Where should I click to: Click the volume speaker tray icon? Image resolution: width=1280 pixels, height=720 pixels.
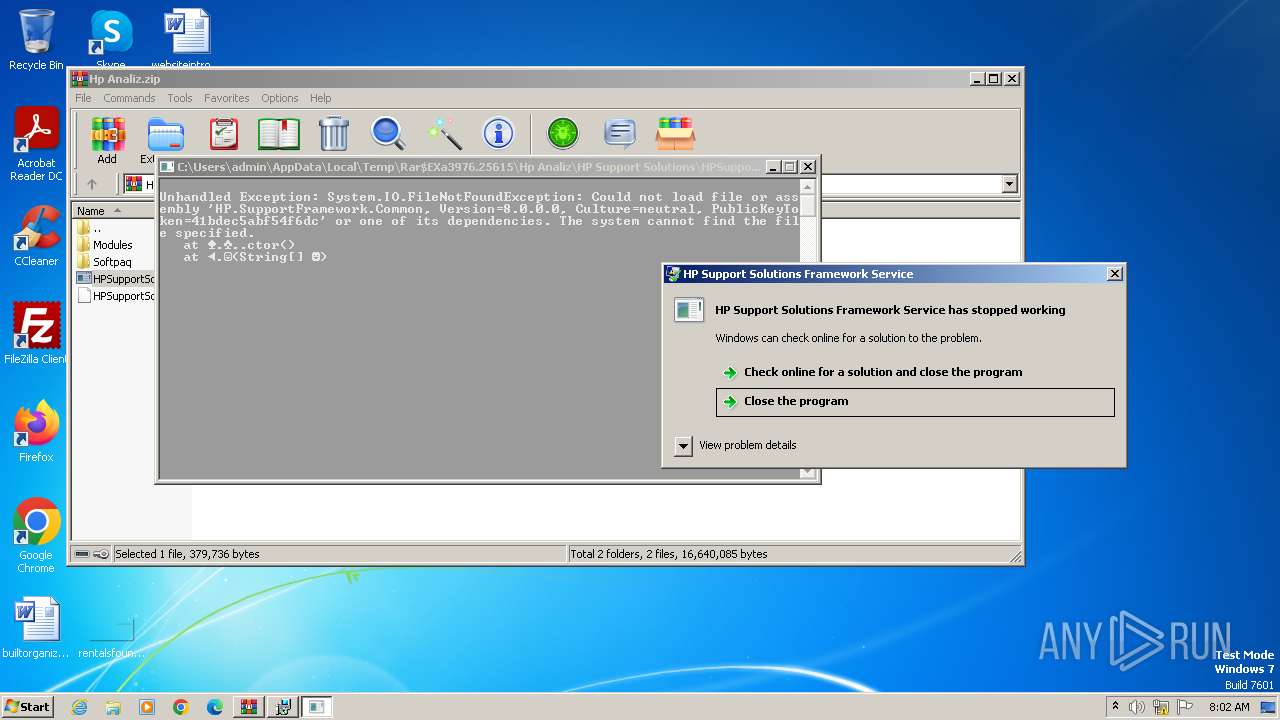coord(1137,707)
